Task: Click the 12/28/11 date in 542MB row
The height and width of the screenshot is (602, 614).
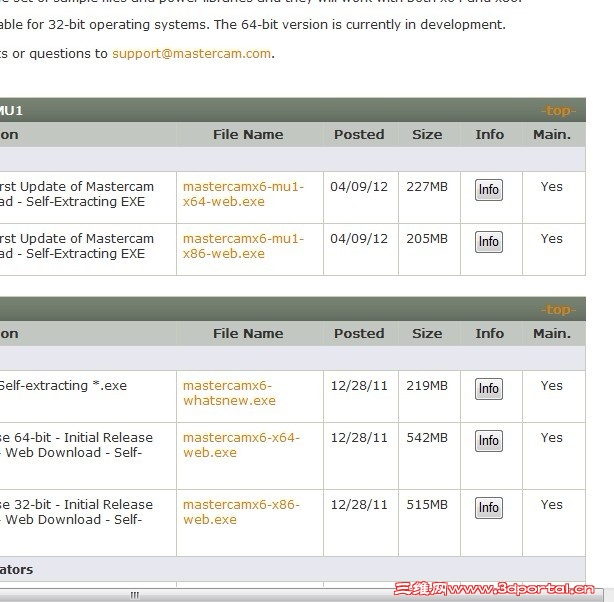Action: click(359, 437)
